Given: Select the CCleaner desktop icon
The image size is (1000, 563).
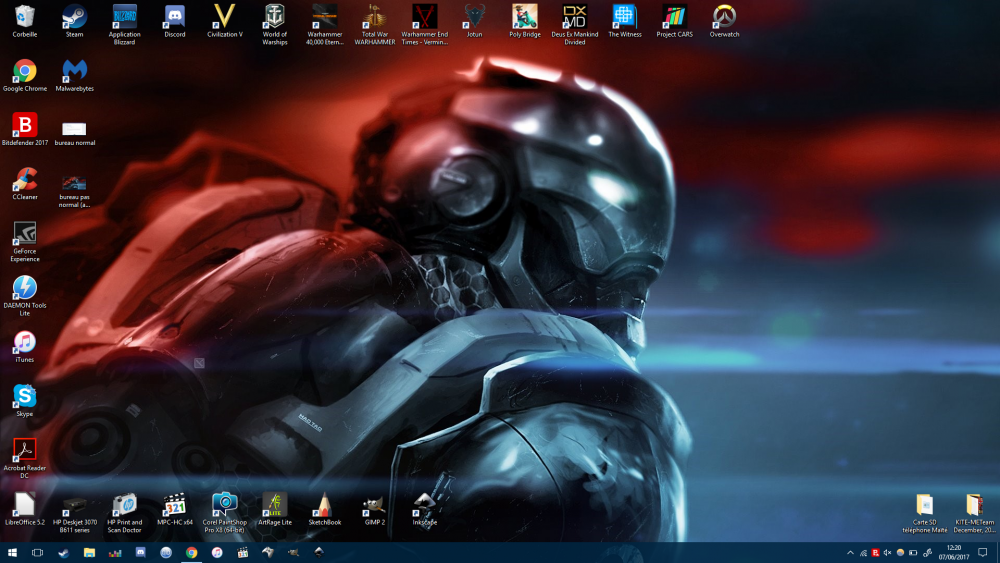Looking at the screenshot, I should pos(25,179).
